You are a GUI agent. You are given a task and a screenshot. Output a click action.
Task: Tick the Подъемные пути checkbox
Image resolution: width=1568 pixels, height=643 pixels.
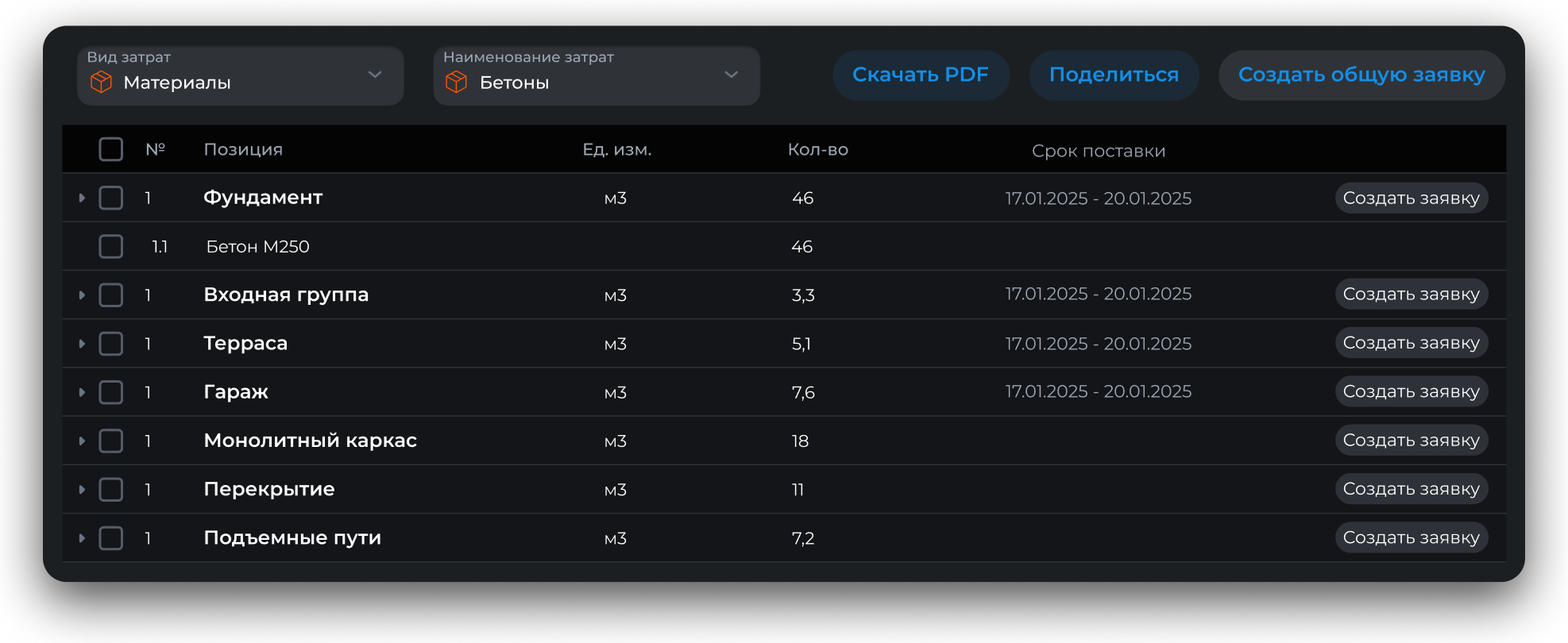click(111, 538)
